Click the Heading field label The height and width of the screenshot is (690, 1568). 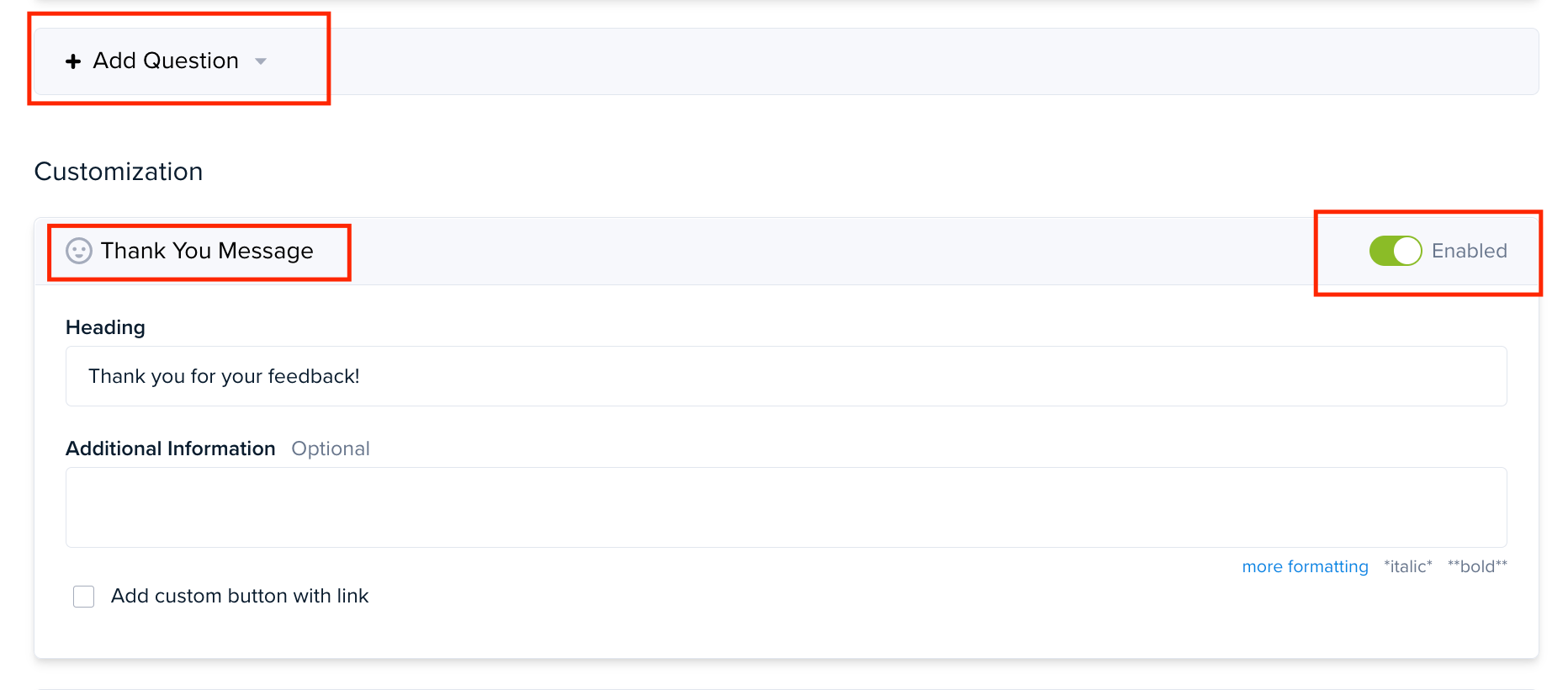(105, 327)
